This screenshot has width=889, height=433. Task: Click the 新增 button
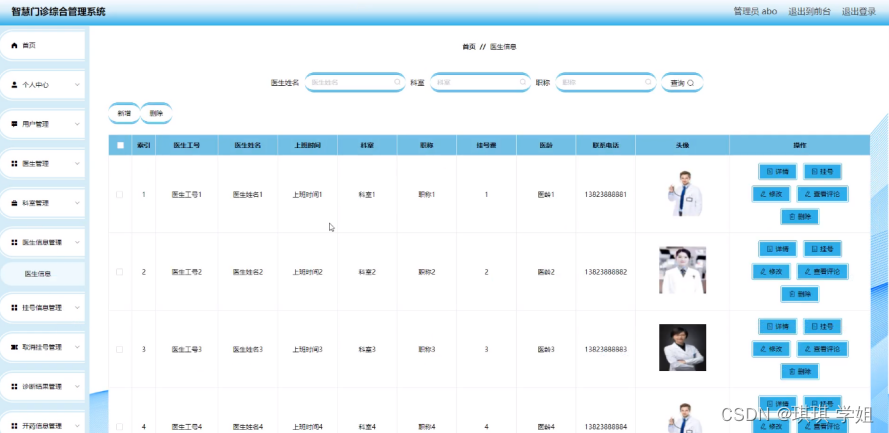(124, 113)
